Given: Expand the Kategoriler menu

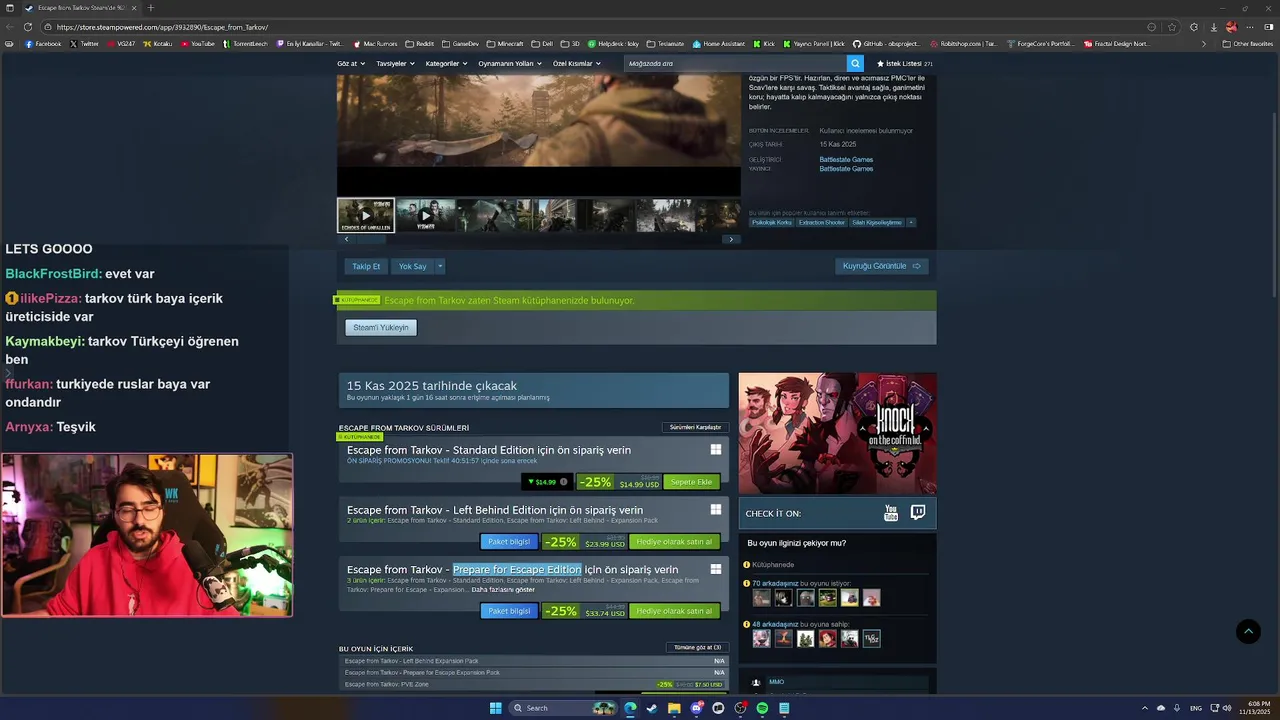Looking at the screenshot, I should click(446, 63).
